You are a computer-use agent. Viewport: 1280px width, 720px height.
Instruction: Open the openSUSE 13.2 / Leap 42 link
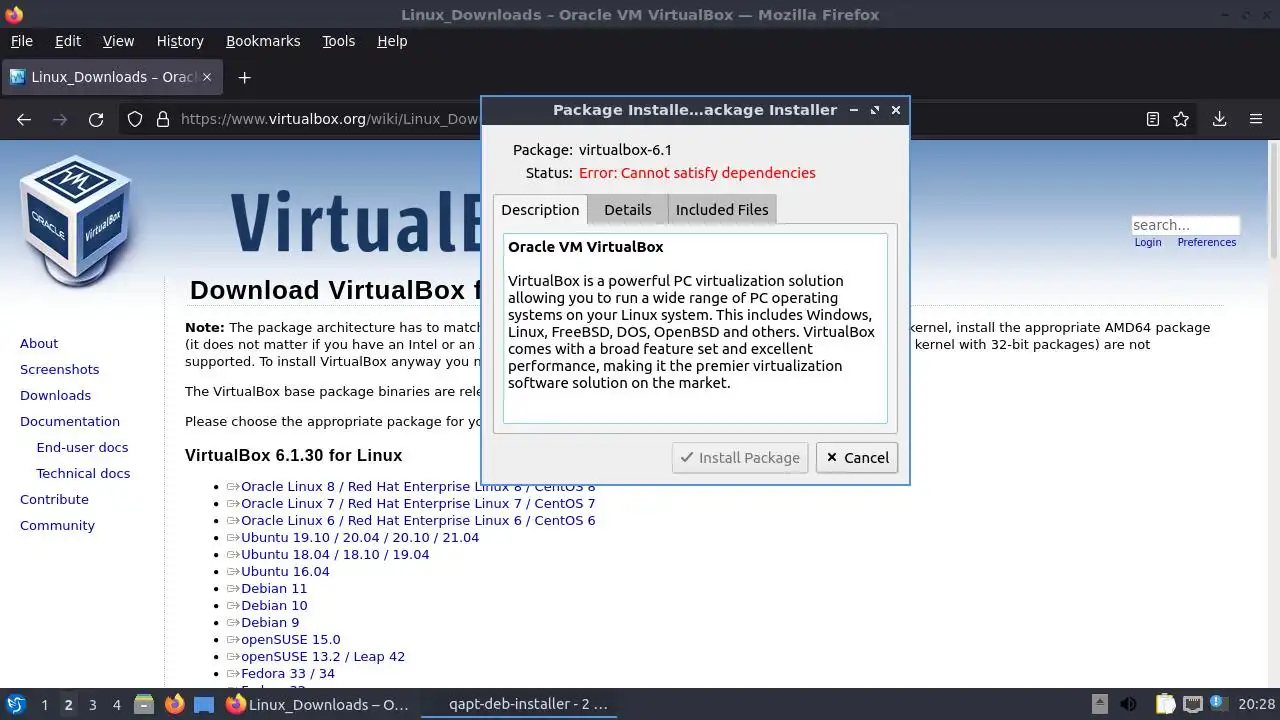(323, 656)
